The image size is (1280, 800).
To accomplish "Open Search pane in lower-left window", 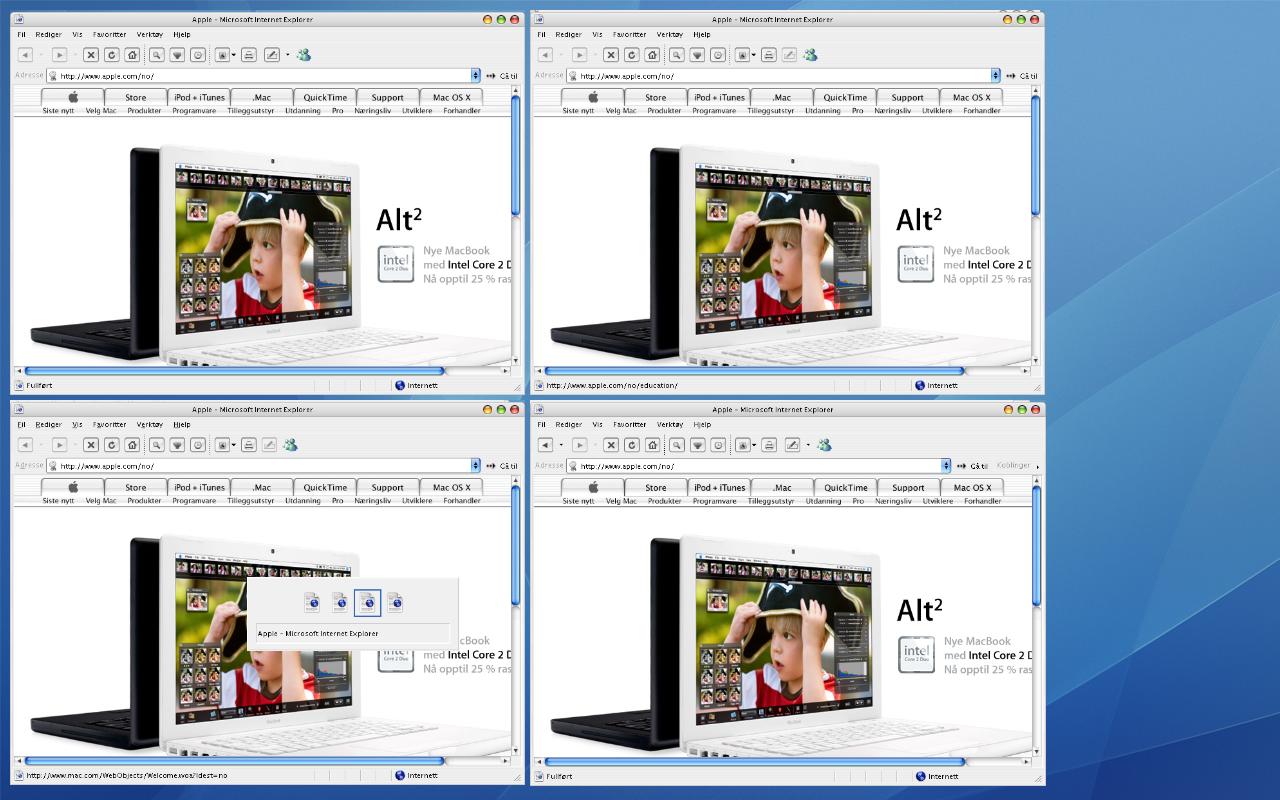I will [x=157, y=445].
